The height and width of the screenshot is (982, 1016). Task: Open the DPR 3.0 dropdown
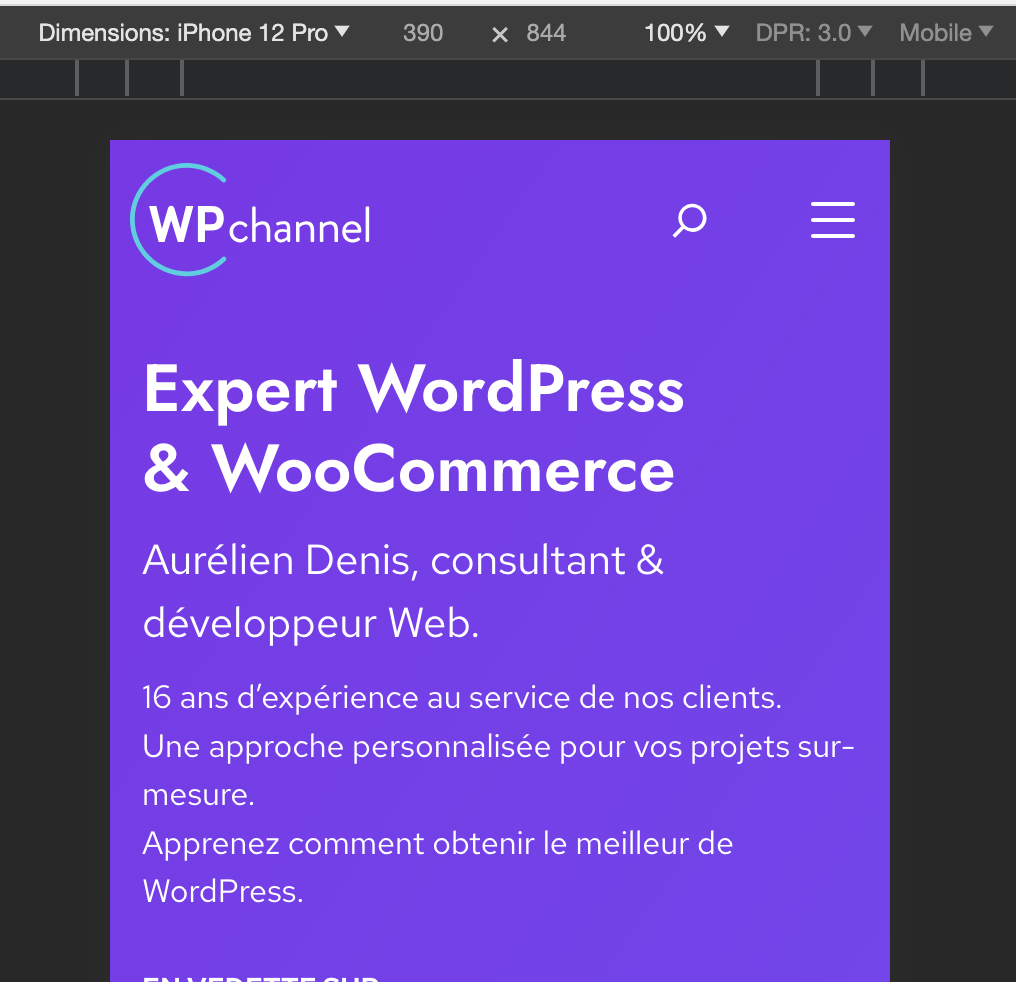(x=814, y=32)
